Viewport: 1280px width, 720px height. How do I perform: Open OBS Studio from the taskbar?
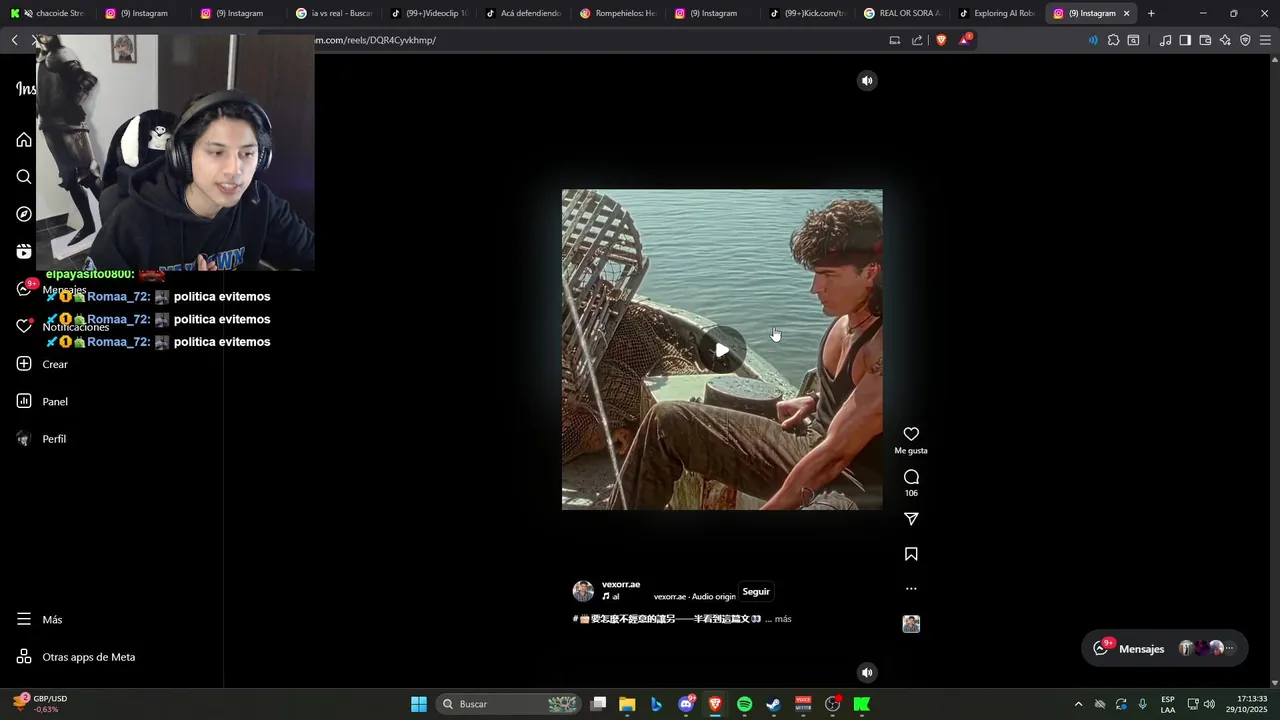(832, 704)
